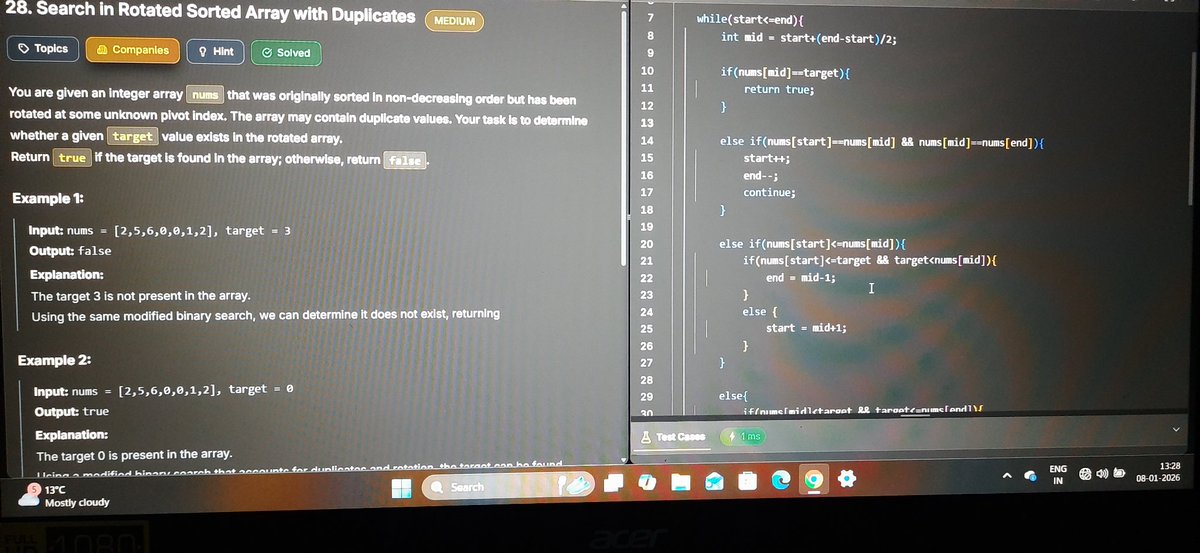Show hidden system tray icons

[x=1007, y=476]
